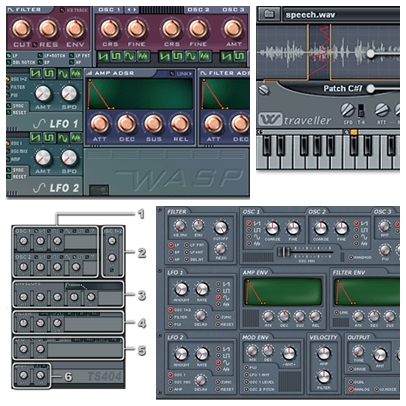
Task: Choose sine shape for WASP LFO 2
Action: 63,137
